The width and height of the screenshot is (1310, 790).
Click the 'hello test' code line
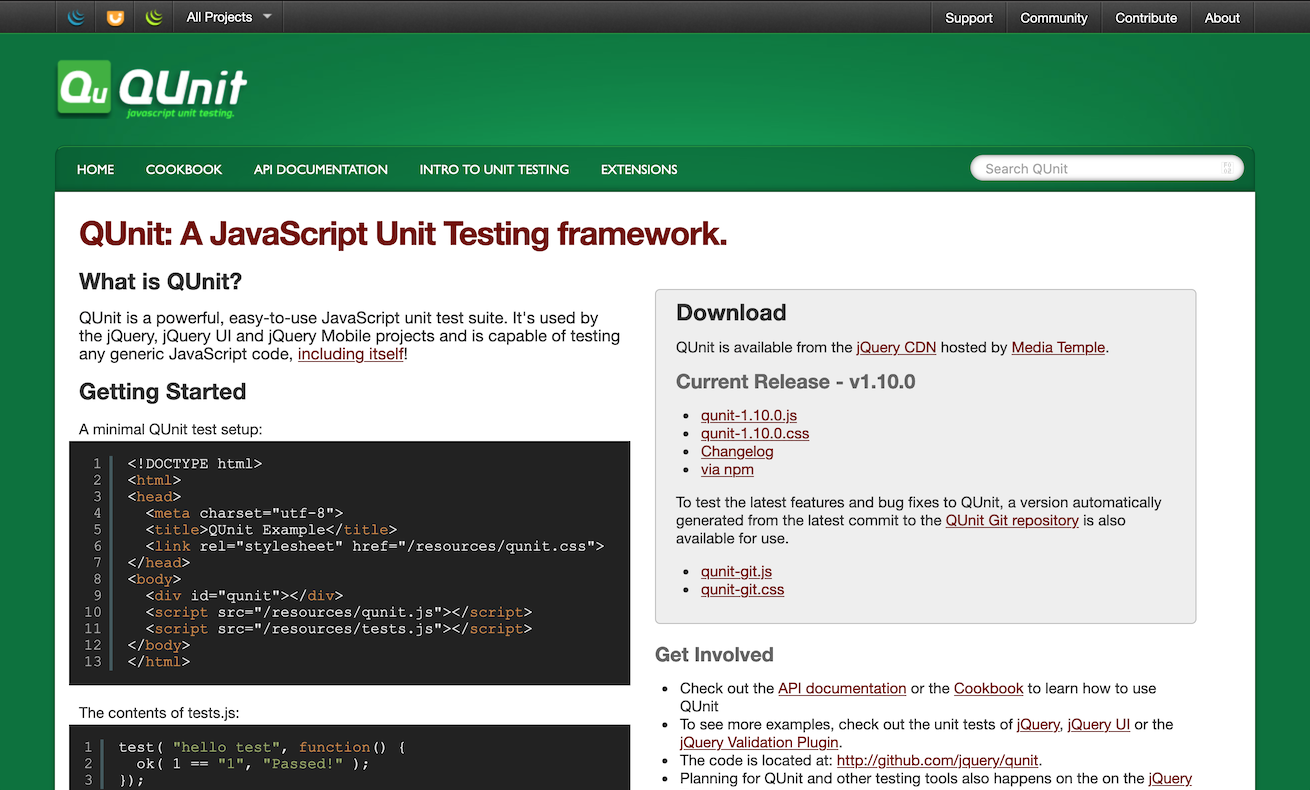(x=262, y=747)
